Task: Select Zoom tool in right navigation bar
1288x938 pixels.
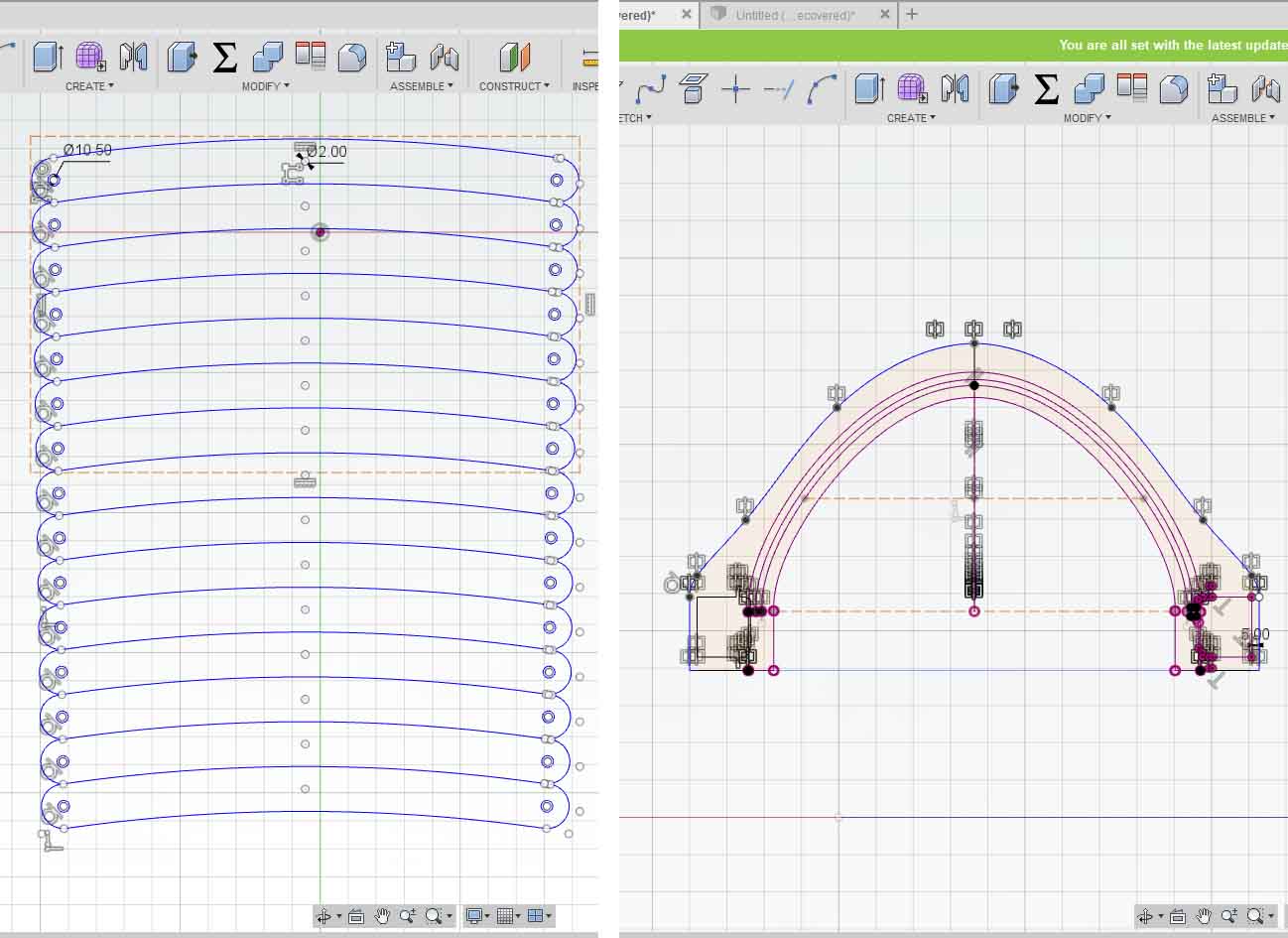Action: pos(1229,916)
